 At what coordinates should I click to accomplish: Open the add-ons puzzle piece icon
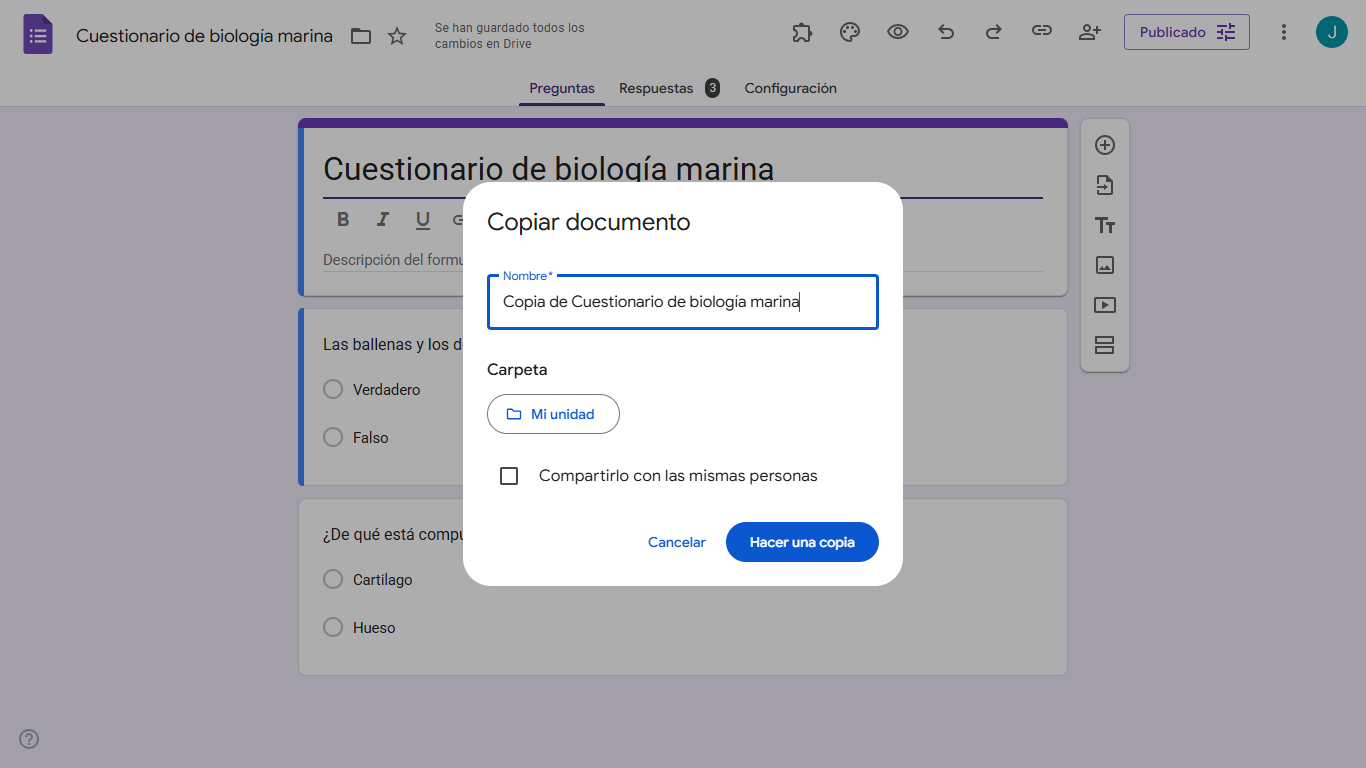pyautogui.click(x=802, y=32)
